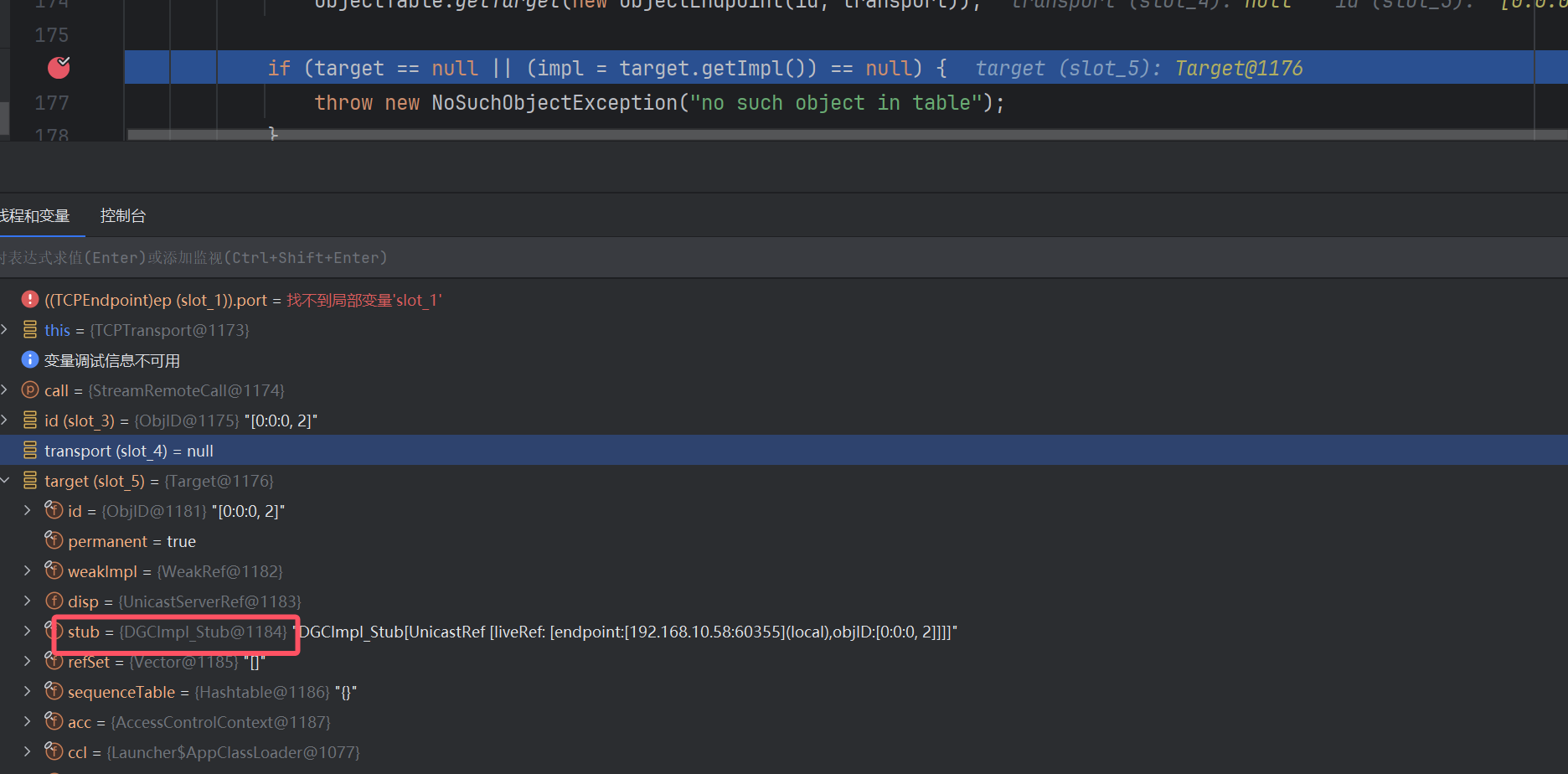Screen dimensions: 1568x774
Task: Click the field icon beside disp
Action: click(54, 601)
